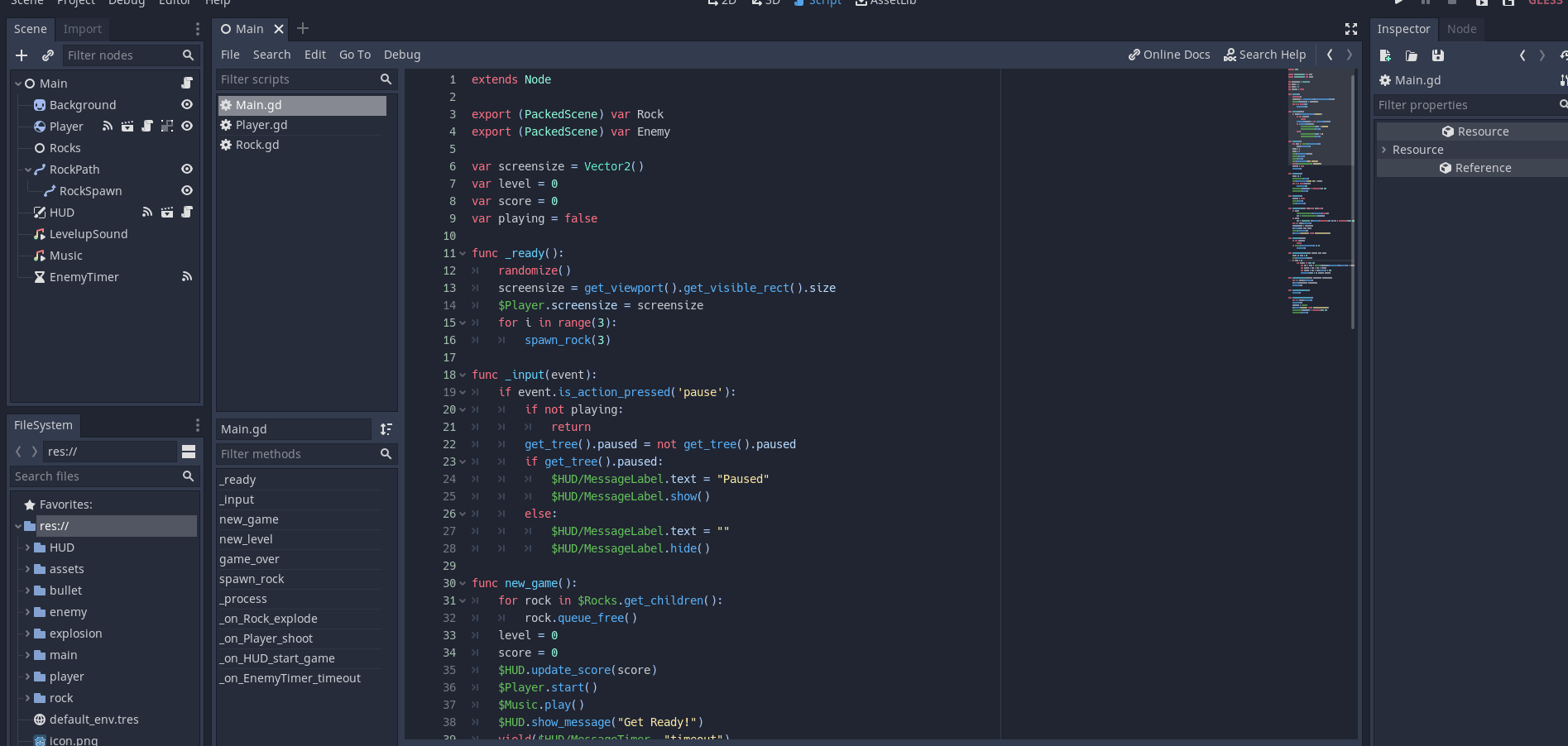
Task: Toggle distraction-free mode in script editor
Action: [1350, 29]
